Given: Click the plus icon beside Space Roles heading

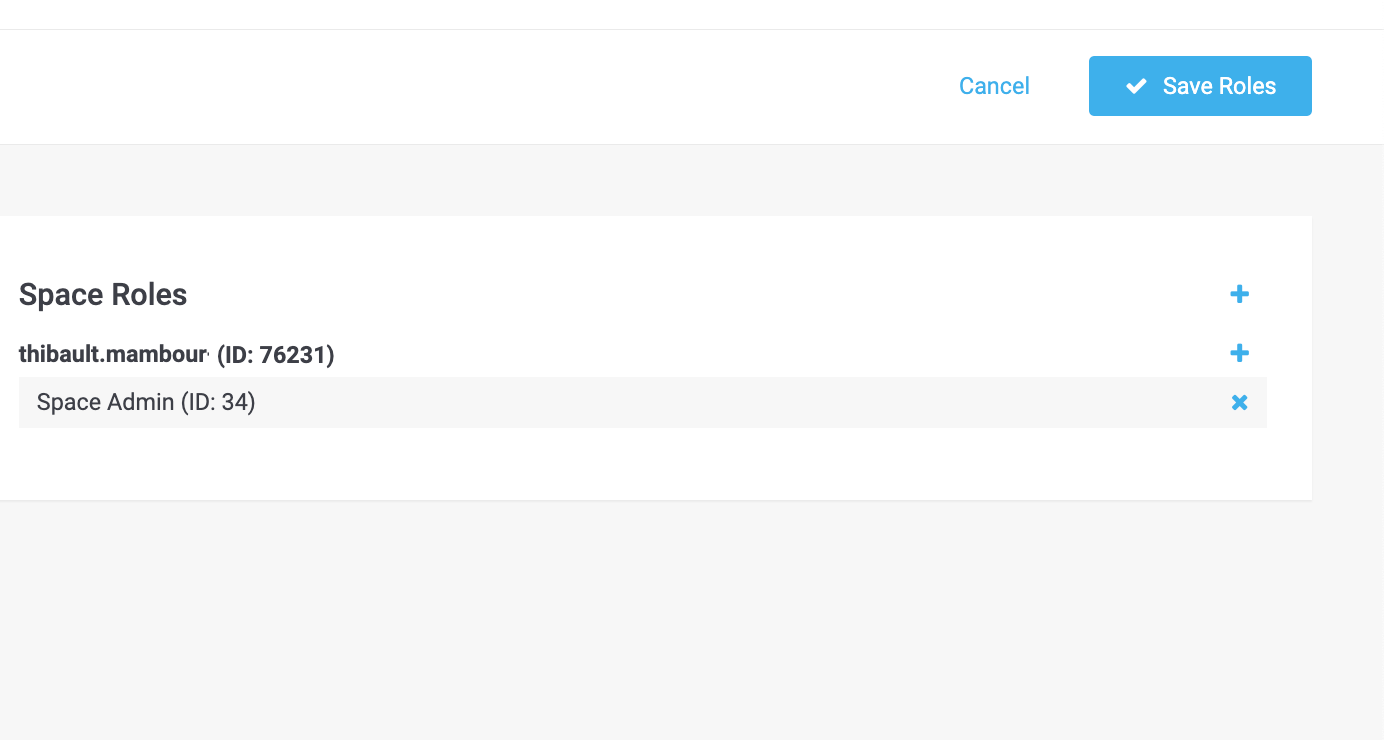Looking at the screenshot, I should 1239,294.
